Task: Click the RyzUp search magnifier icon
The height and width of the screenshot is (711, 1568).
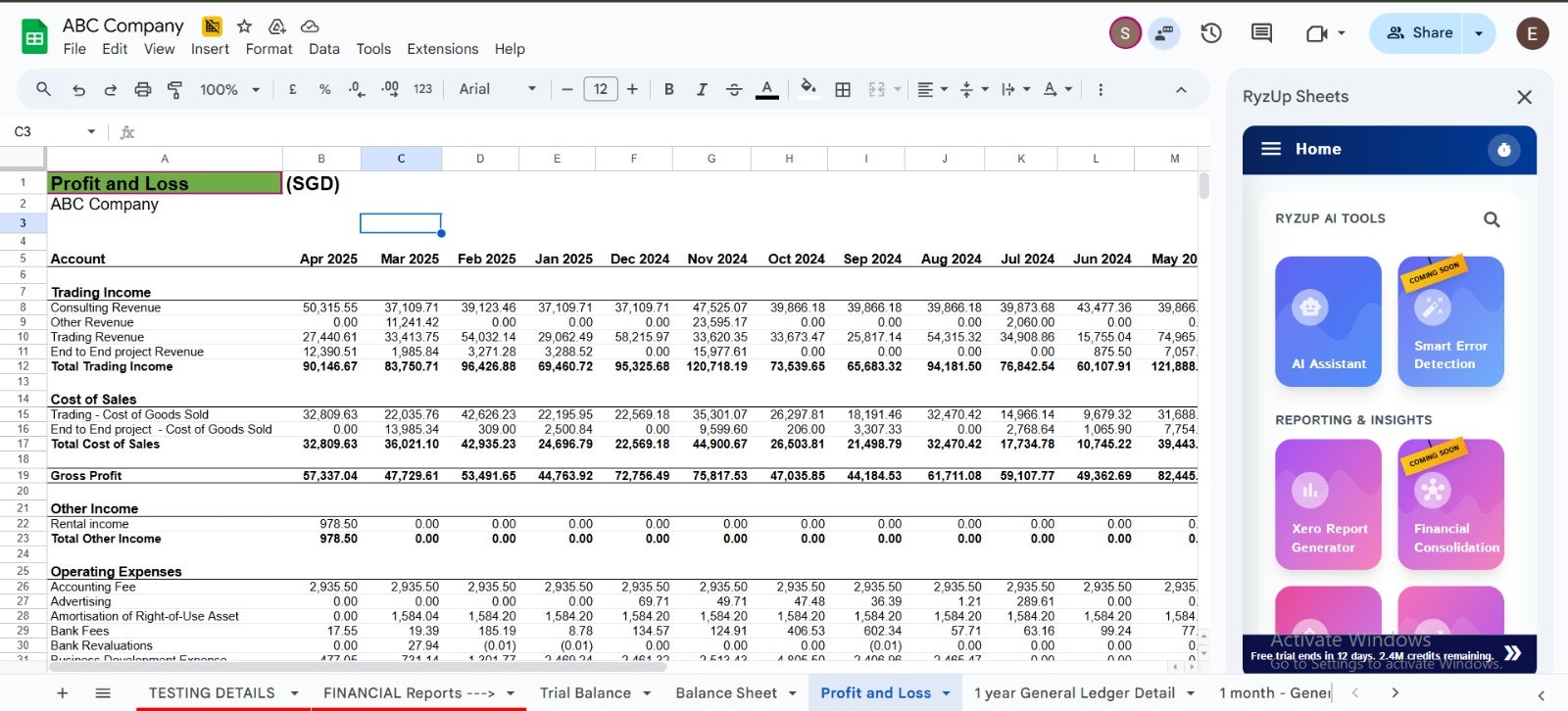Action: 1491,219
